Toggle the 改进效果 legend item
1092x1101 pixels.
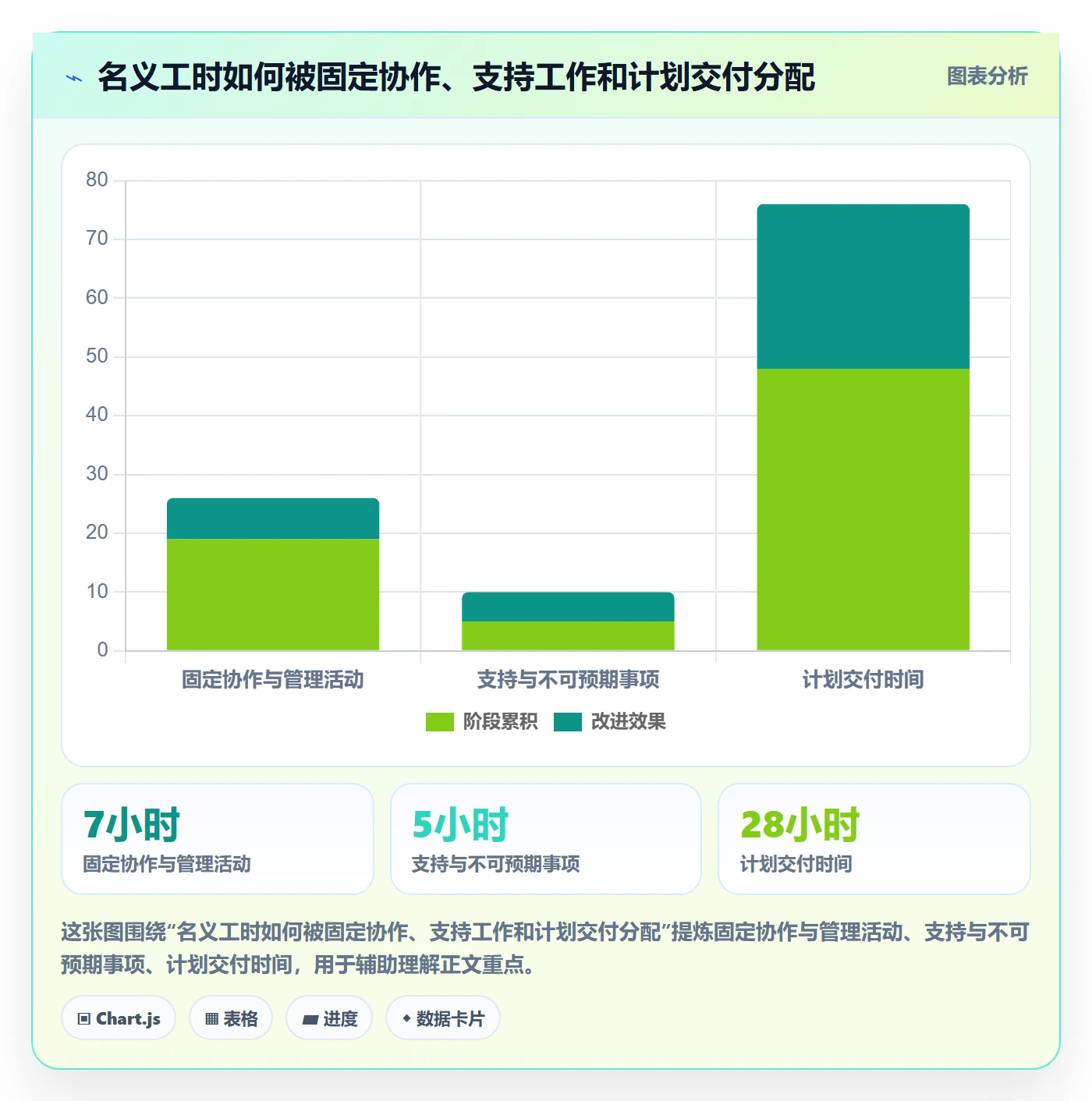pyautogui.click(x=610, y=721)
